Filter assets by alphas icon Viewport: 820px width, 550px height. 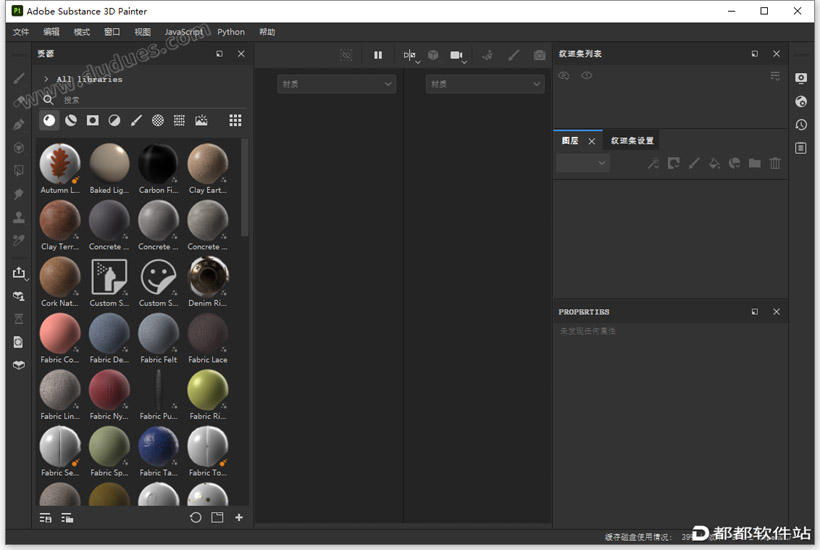[157, 121]
